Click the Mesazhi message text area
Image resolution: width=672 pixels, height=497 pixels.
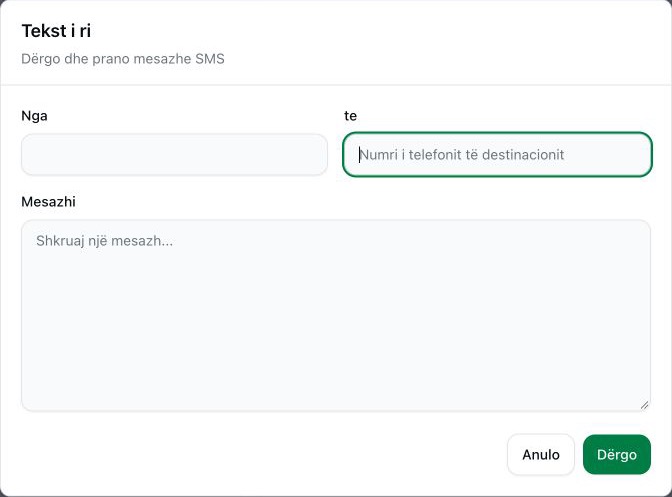tap(336, 316)
